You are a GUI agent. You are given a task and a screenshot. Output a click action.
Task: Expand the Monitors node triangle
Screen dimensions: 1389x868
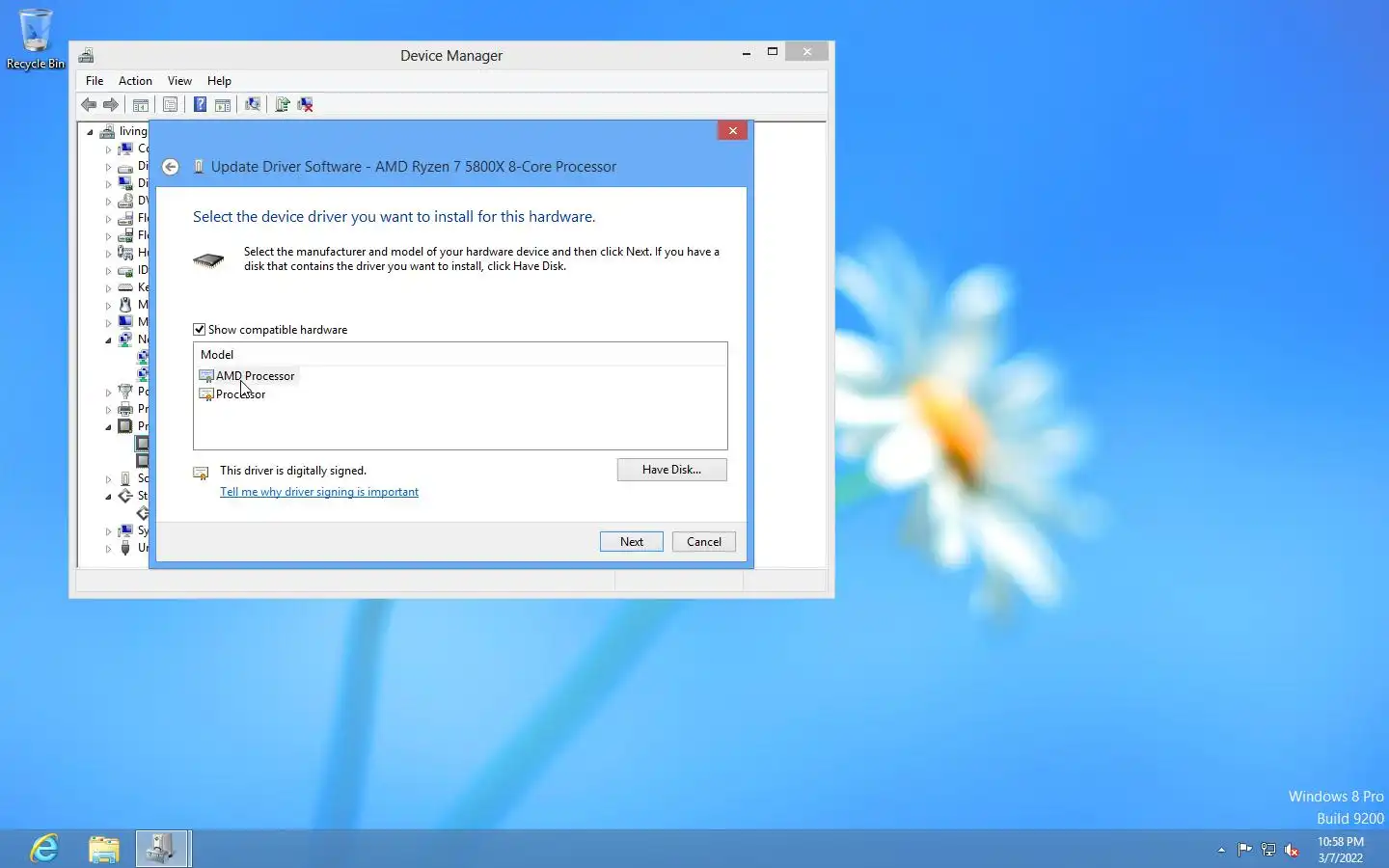pyautogui.click(x=108, y=323)
